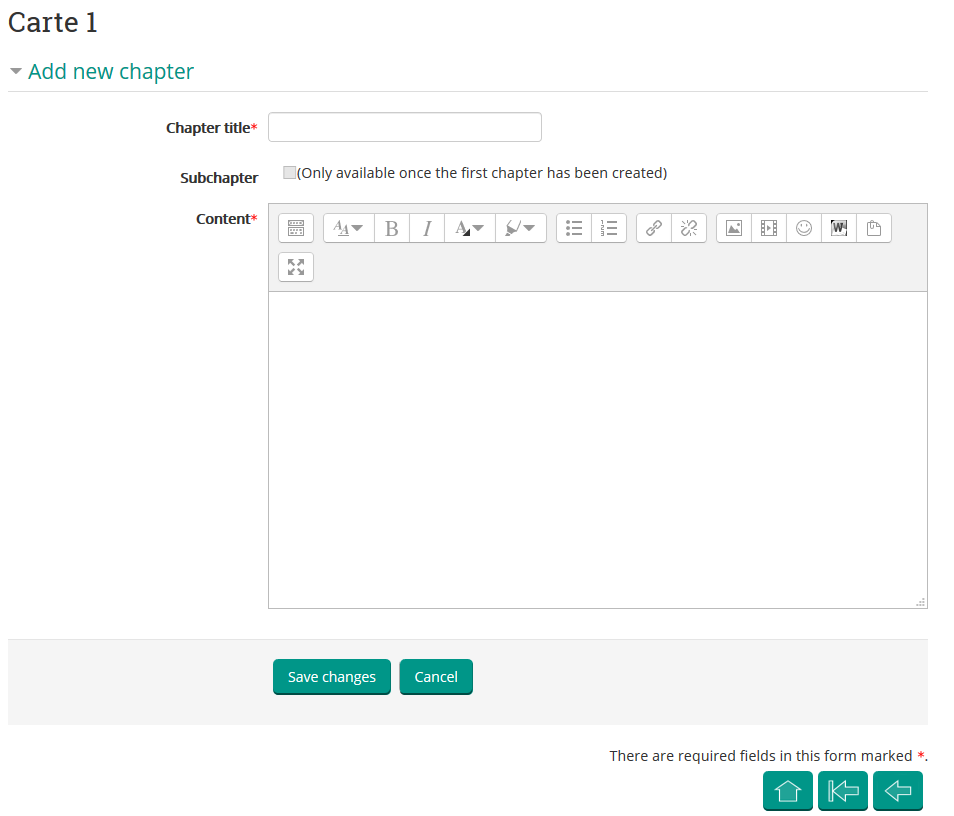Insert an ordered numbered list
The image size is (954, 816).
coord(609,228)
